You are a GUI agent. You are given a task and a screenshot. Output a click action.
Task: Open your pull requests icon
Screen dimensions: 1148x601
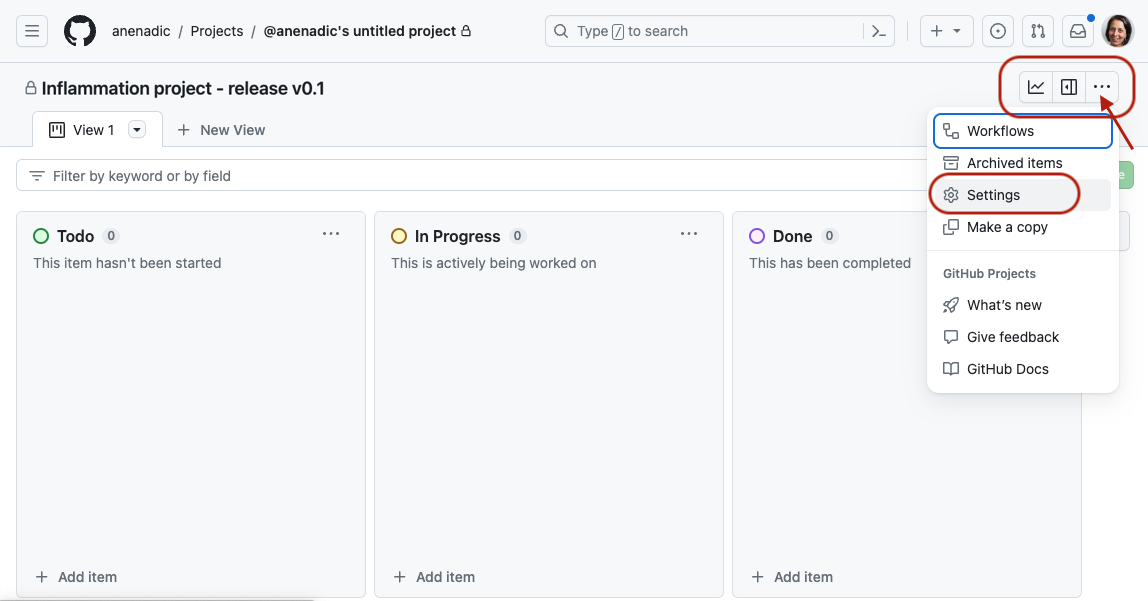1037,31
